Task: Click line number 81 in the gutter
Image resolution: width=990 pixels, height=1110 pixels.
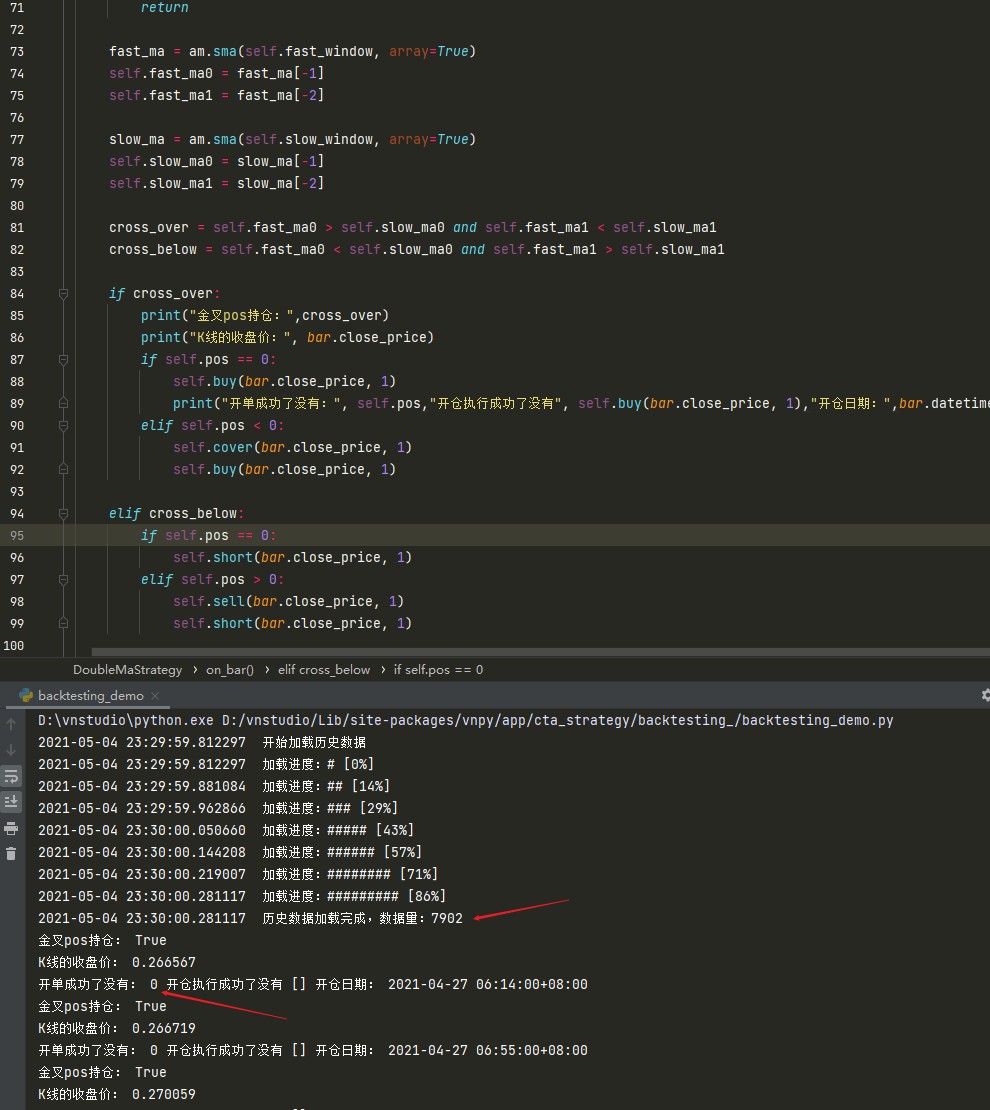Action: point(17,228)
